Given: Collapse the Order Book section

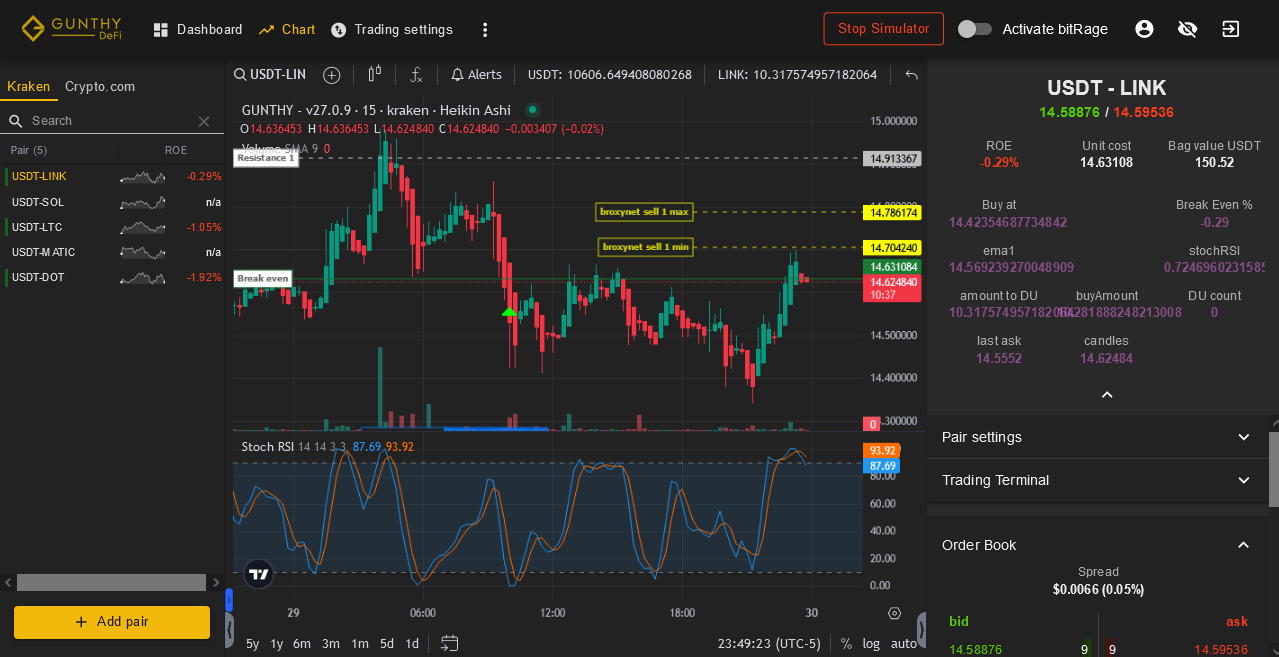Looking at the screenshot, I should [1097, 545].
